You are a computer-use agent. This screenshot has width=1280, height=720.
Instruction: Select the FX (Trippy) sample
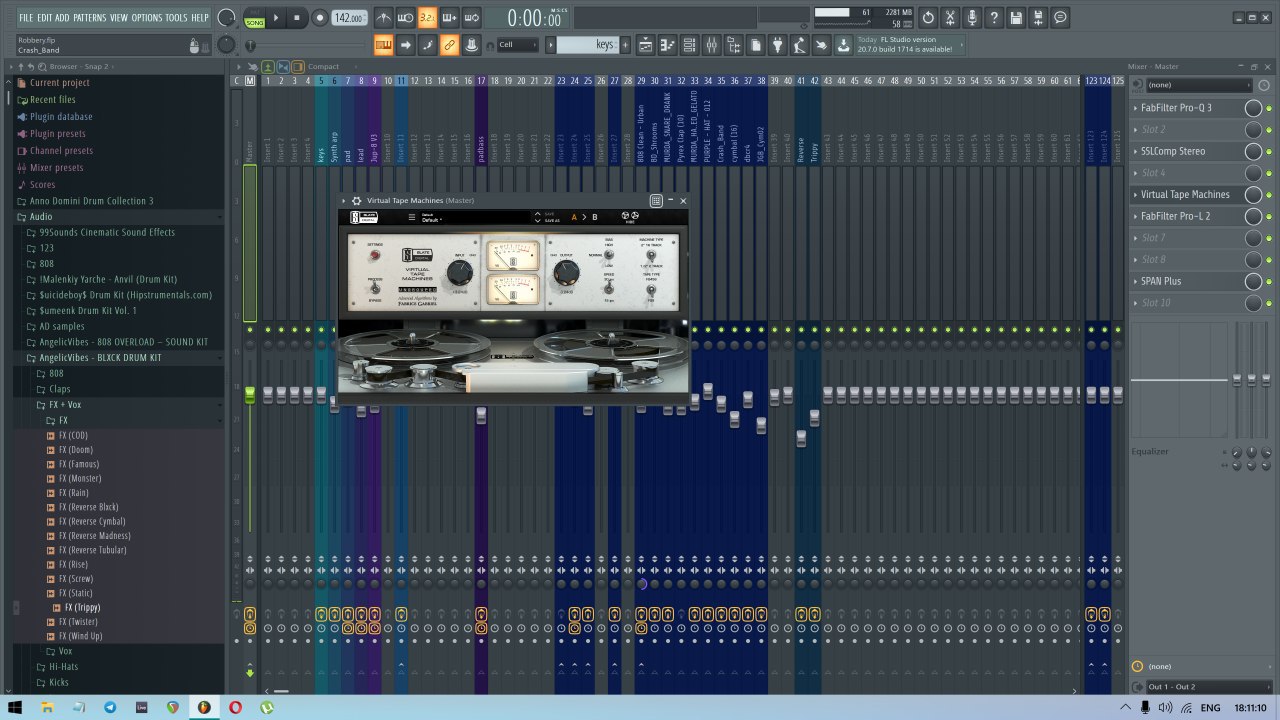pos(82,607)
